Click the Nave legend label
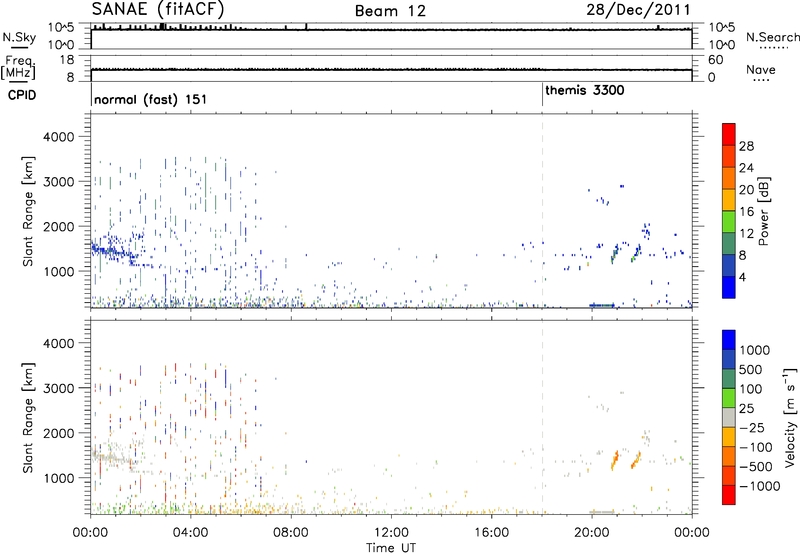 coord(761,69)
